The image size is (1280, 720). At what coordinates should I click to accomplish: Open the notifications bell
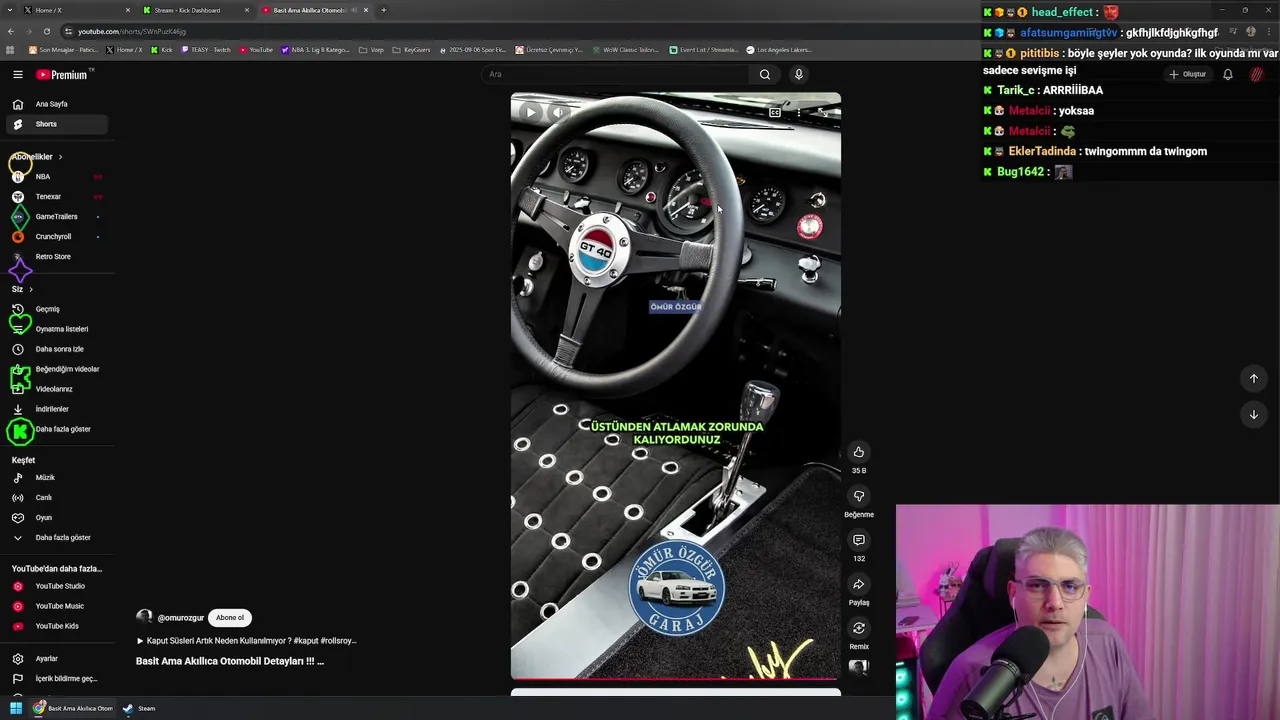(x=1228, y=74)
